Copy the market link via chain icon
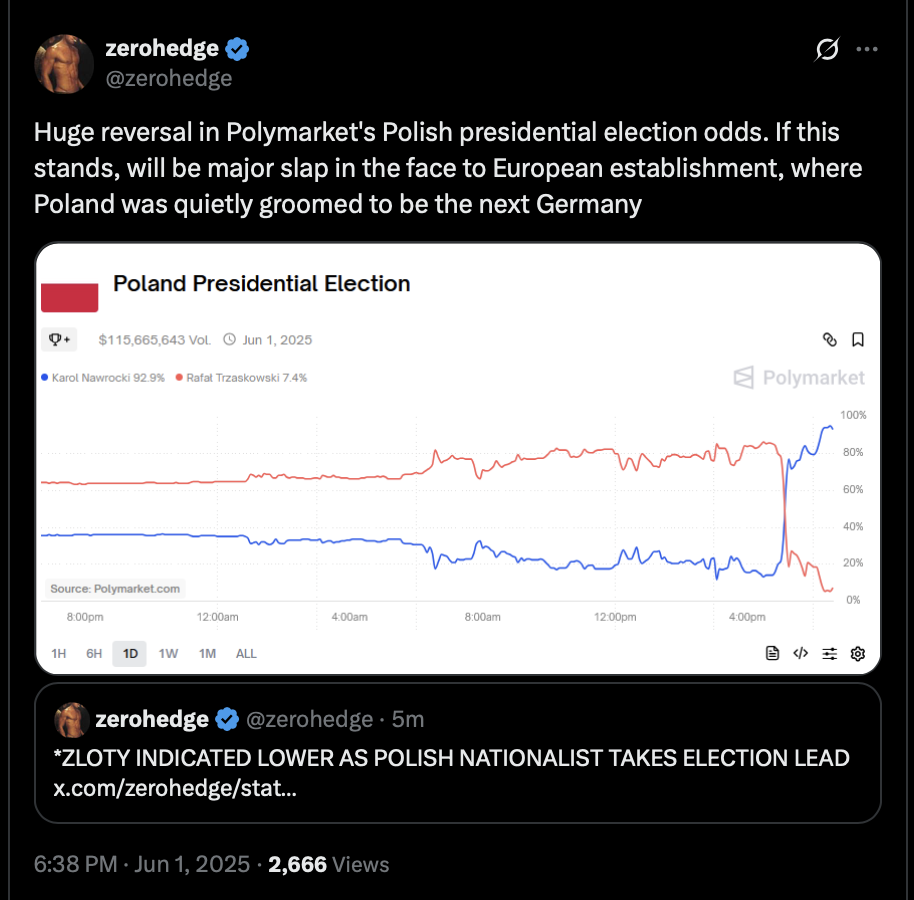914x900 pixels. pyautogui.click(x=829, y=339)
